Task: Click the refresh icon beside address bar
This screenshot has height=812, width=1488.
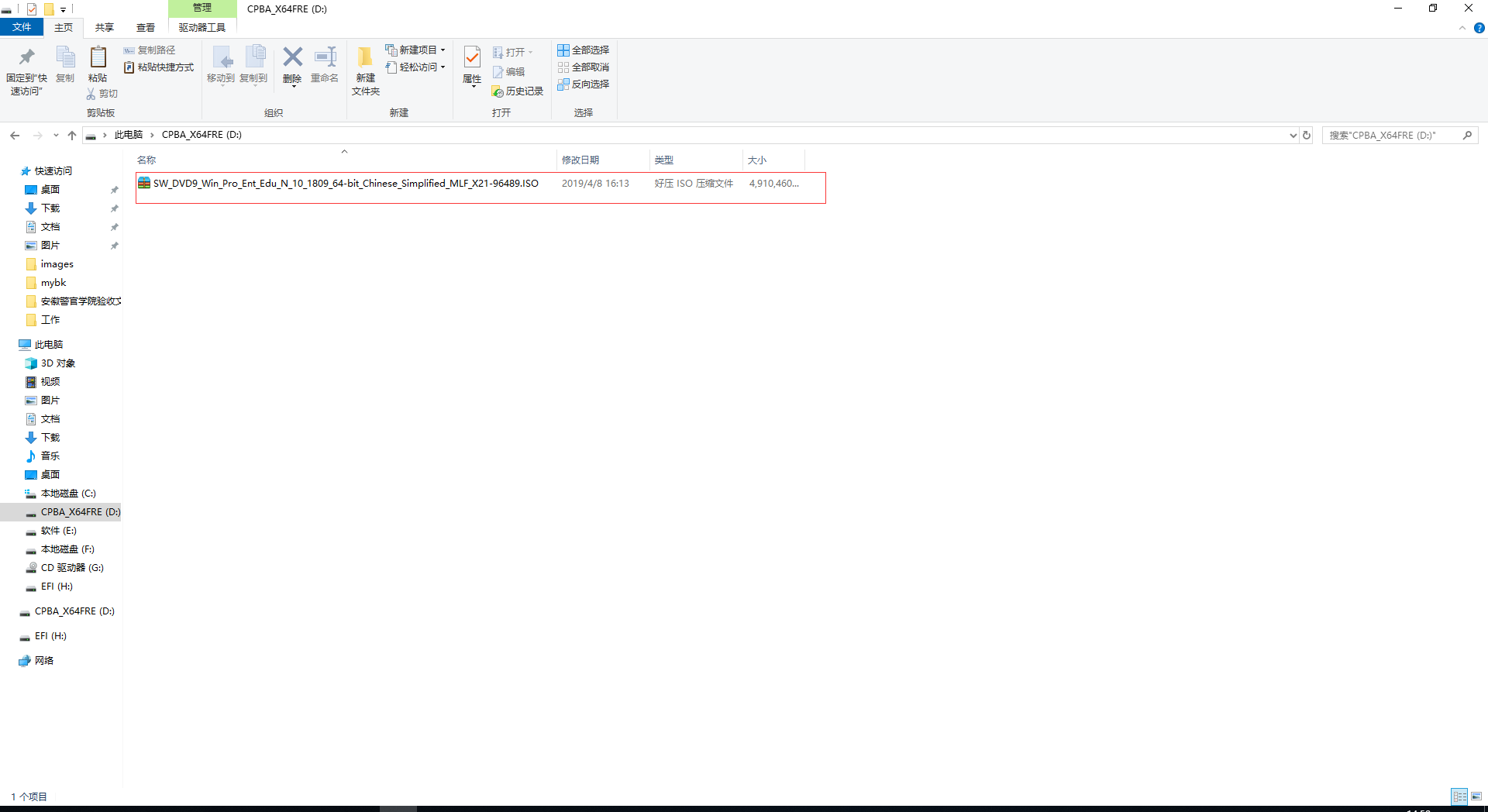Action: (1307, 135)
